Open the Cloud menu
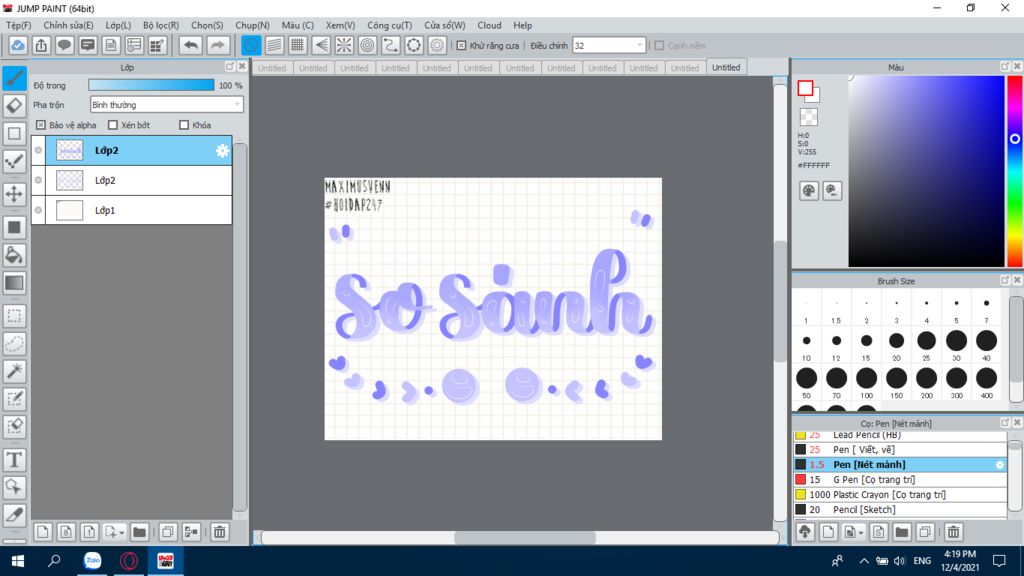Screen dimensions: 1024x576 tap(489, 25)
